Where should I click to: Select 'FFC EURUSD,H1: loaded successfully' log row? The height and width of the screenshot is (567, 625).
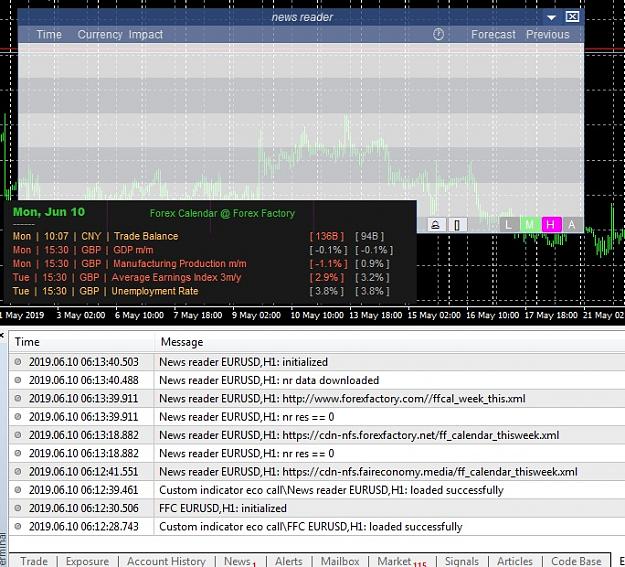pyautogui.click(x=317, y=527)
